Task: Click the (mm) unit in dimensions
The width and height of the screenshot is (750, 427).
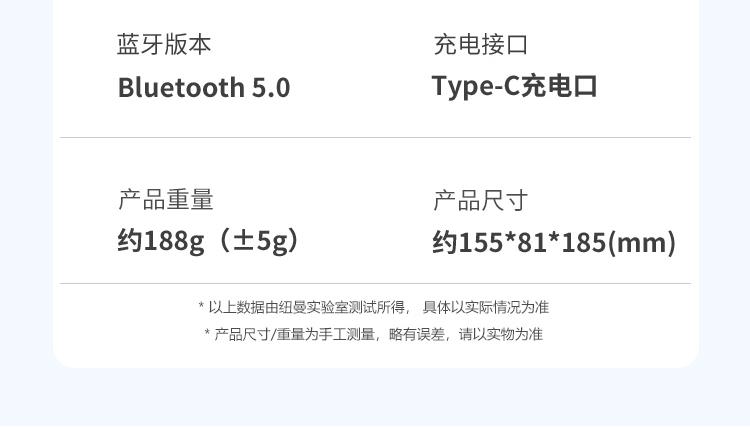Action: pos(641,242)
